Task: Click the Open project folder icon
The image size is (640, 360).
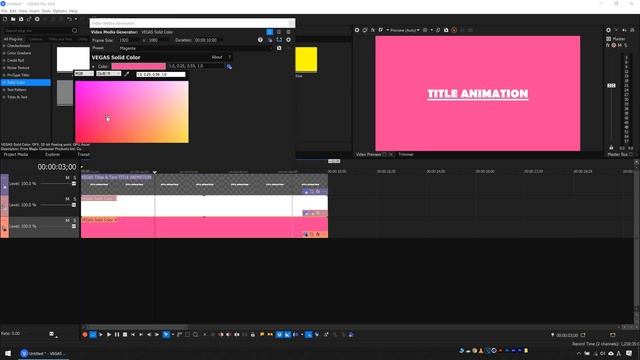Action: 13,19
